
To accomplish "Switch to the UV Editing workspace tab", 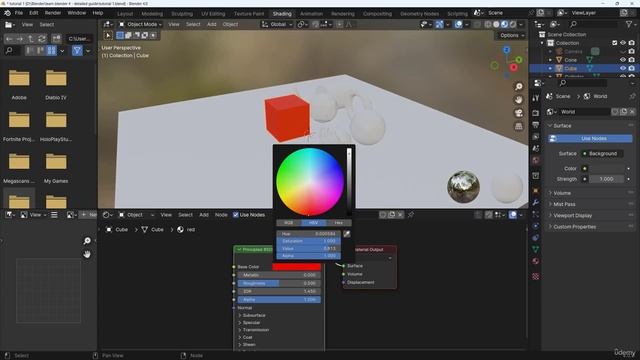I will (213, 14).
